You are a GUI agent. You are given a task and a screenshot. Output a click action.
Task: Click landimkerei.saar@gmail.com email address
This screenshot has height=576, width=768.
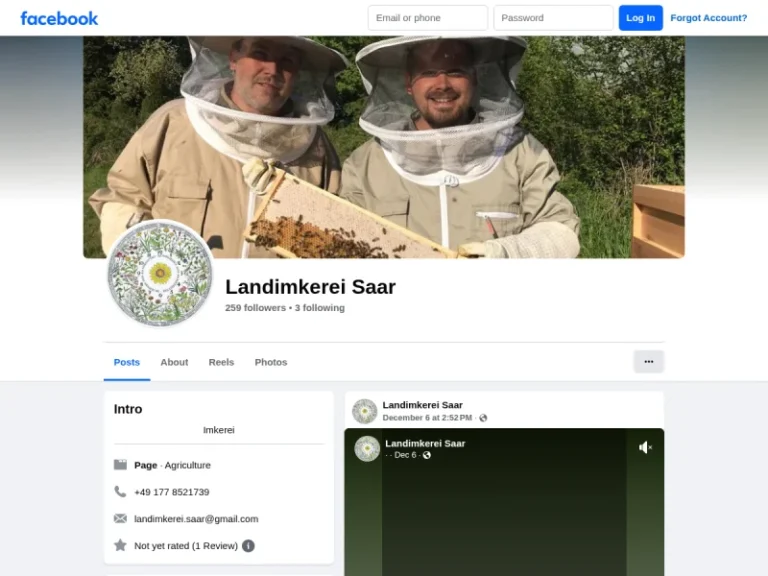(x=196, y=519)
